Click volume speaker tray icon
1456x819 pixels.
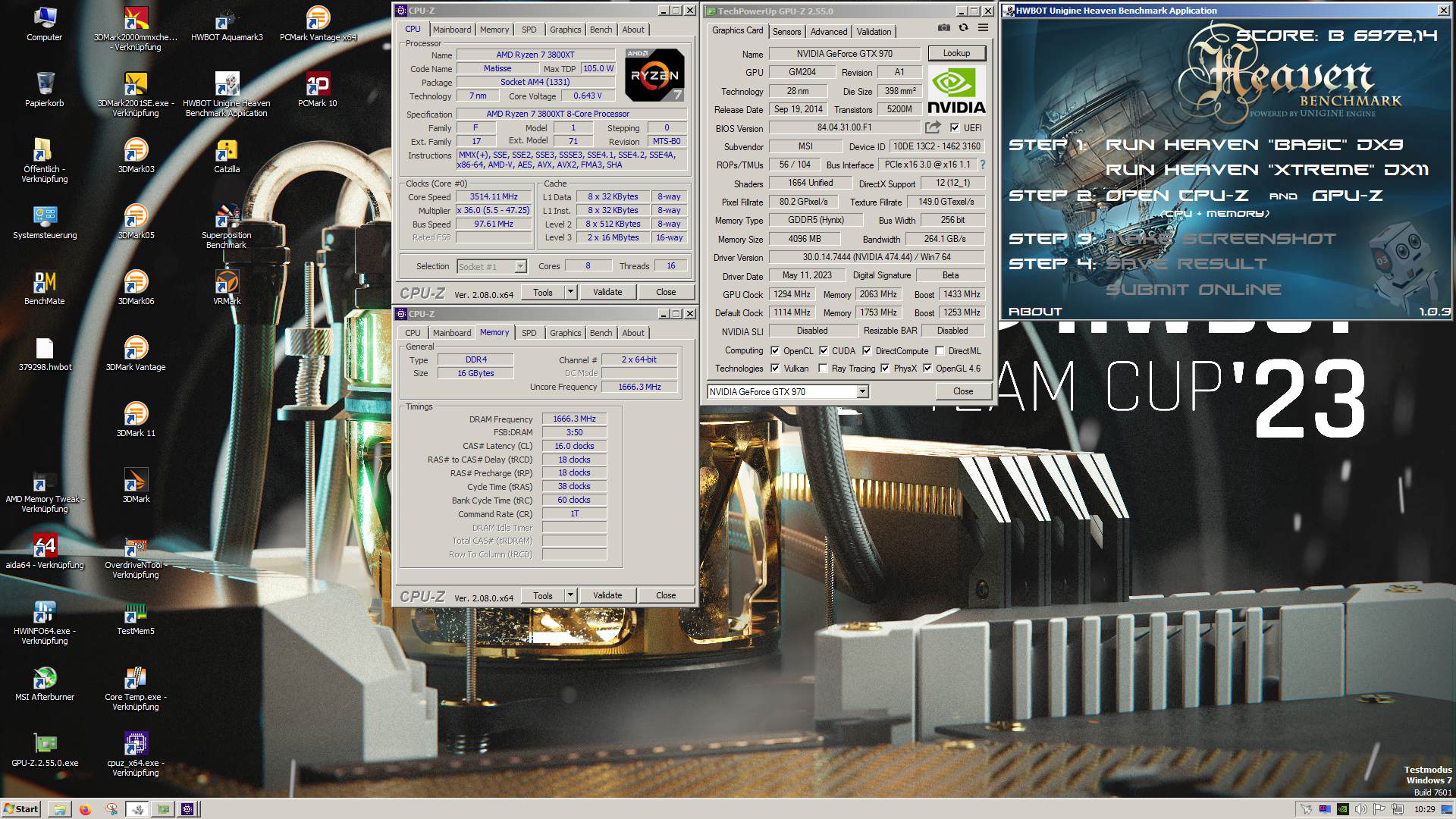(x=1360, y=809)
